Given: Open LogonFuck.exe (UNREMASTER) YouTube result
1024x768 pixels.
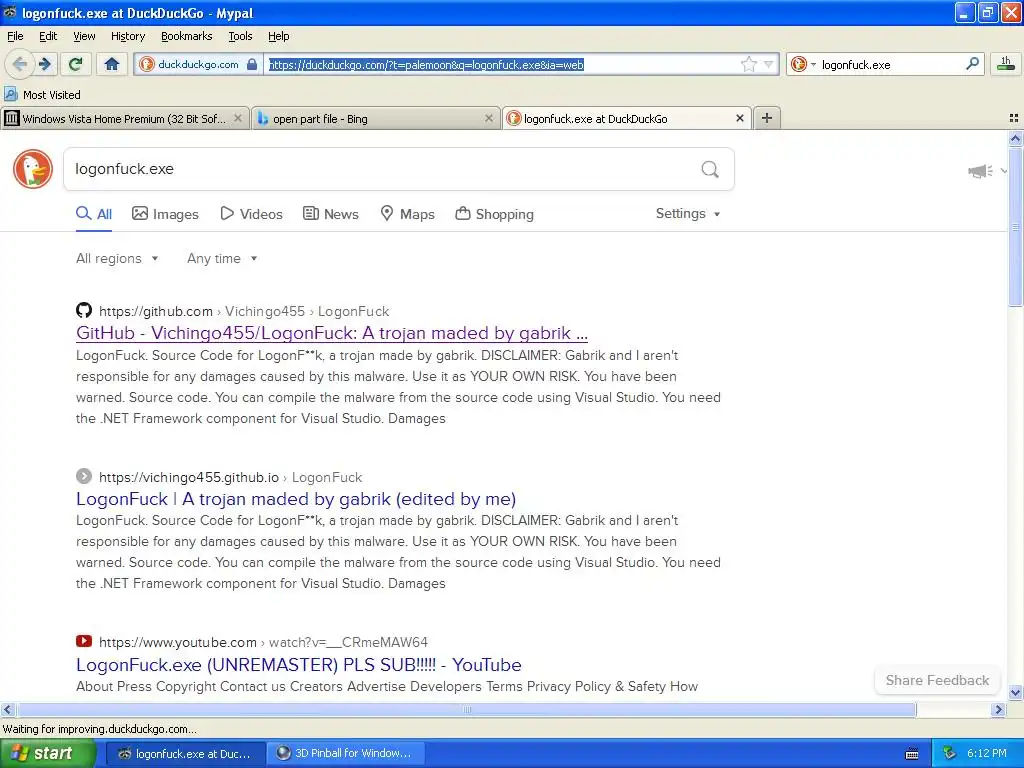Looking at the screenshot, I should 298,665.
